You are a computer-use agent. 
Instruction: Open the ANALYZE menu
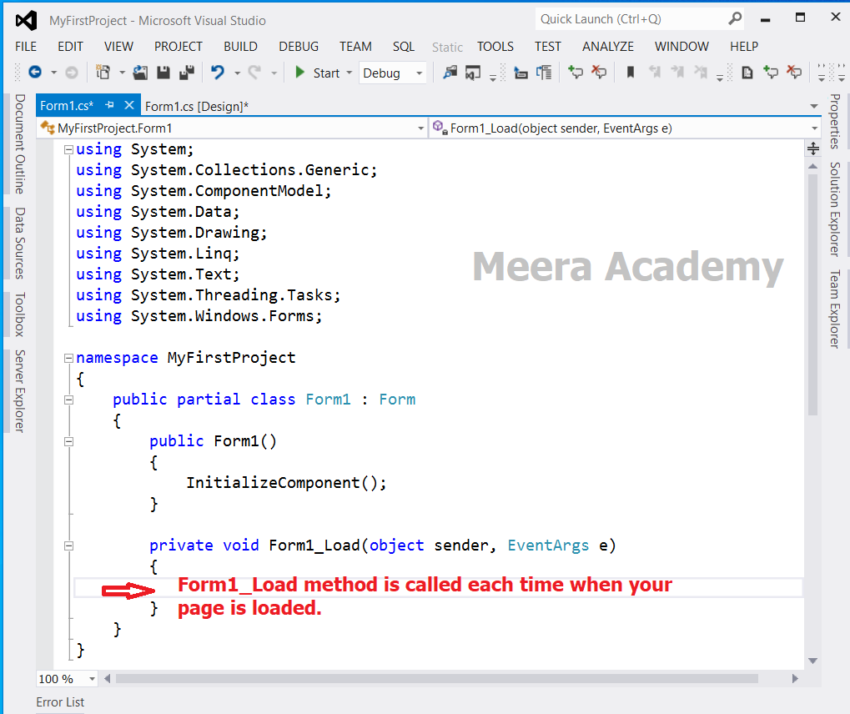[607, 46]
